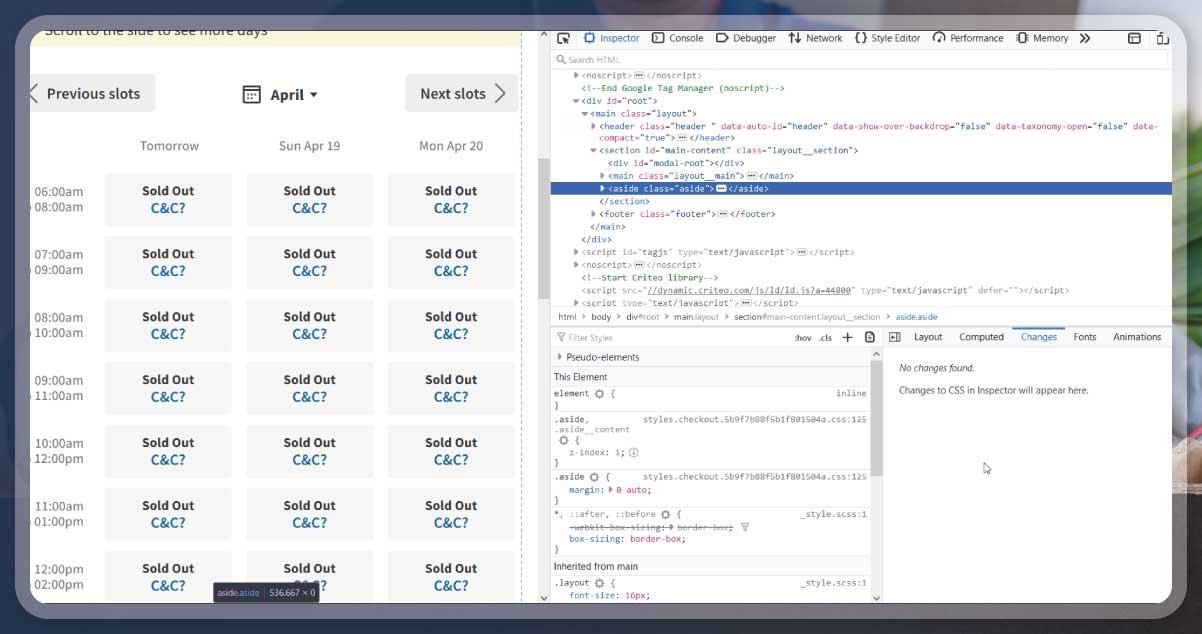
Task: Toggle print media simulation icon
Action: pyautogui.click(x=869, y=338)
